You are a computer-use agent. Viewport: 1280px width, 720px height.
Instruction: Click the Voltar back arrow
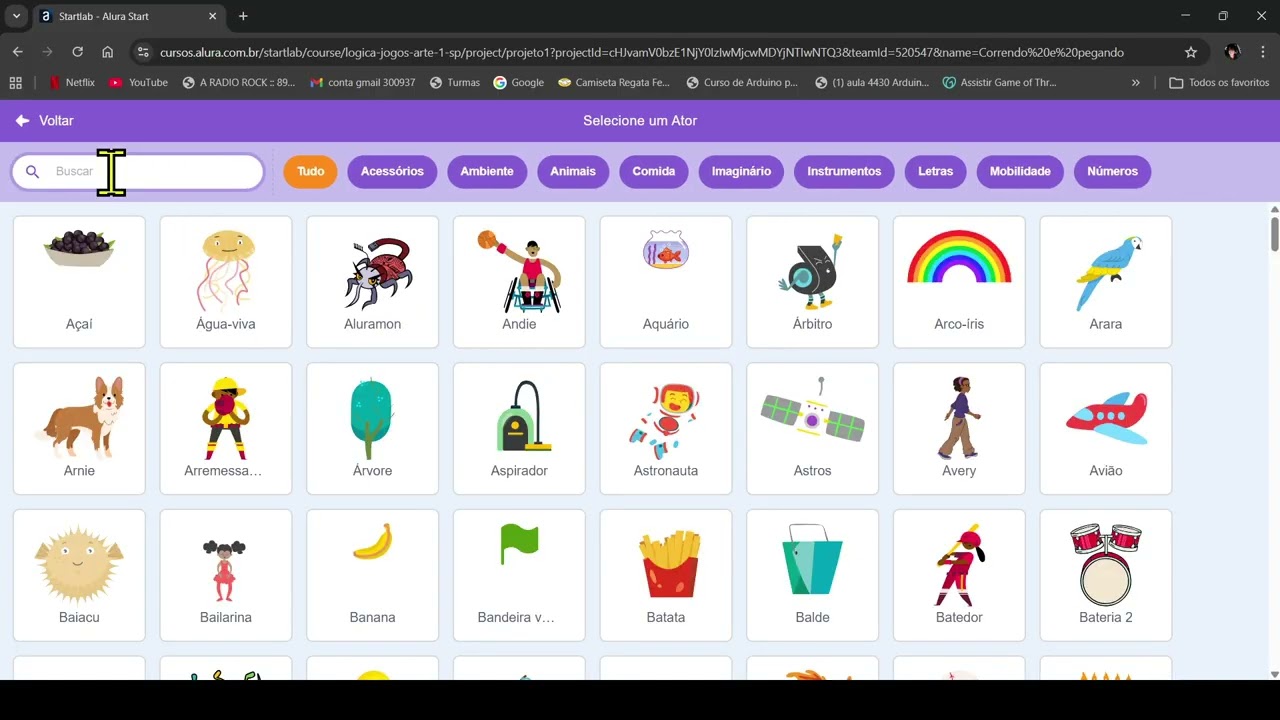[x=22, y=120]
